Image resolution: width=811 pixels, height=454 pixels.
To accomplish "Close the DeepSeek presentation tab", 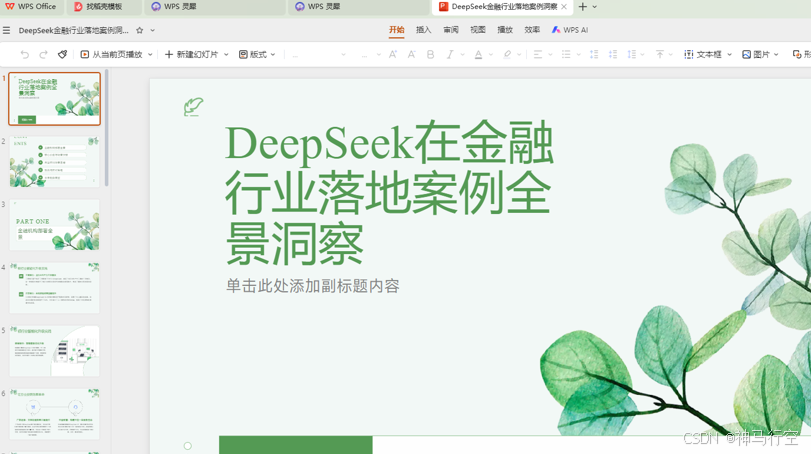I will 564,7.
